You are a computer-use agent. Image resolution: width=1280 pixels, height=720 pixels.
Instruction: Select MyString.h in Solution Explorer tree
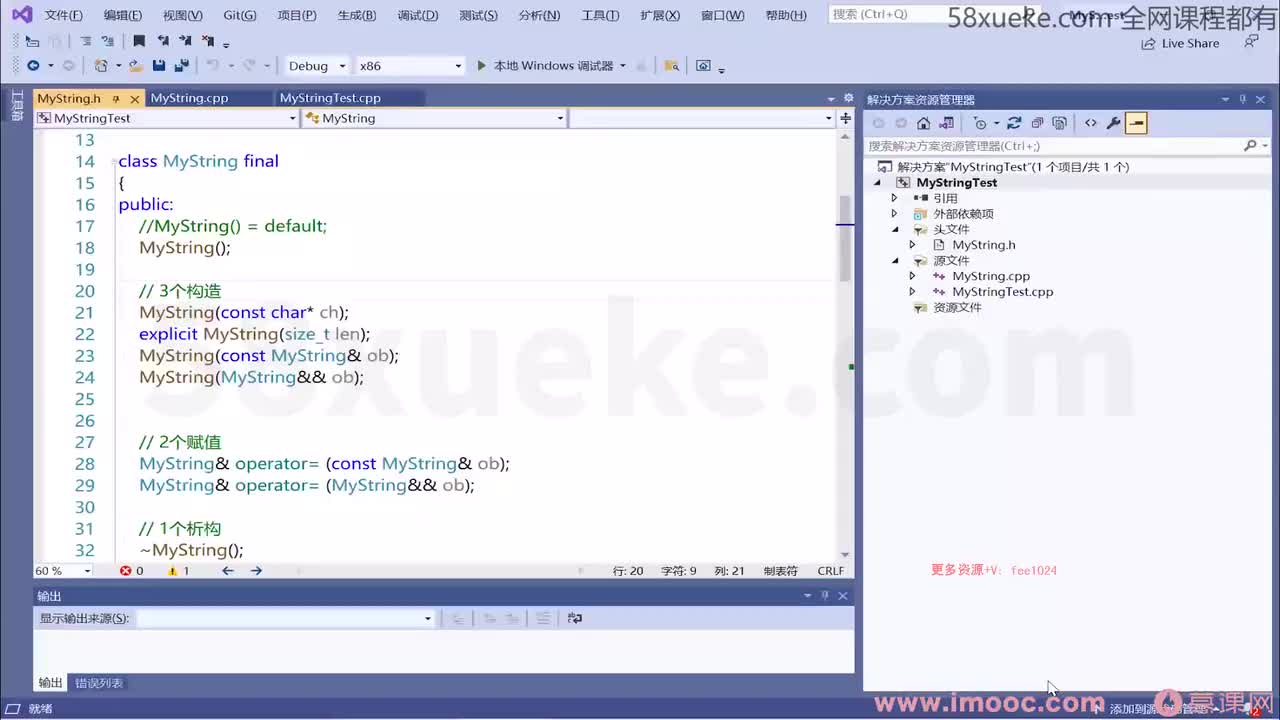tap(983, 245)
